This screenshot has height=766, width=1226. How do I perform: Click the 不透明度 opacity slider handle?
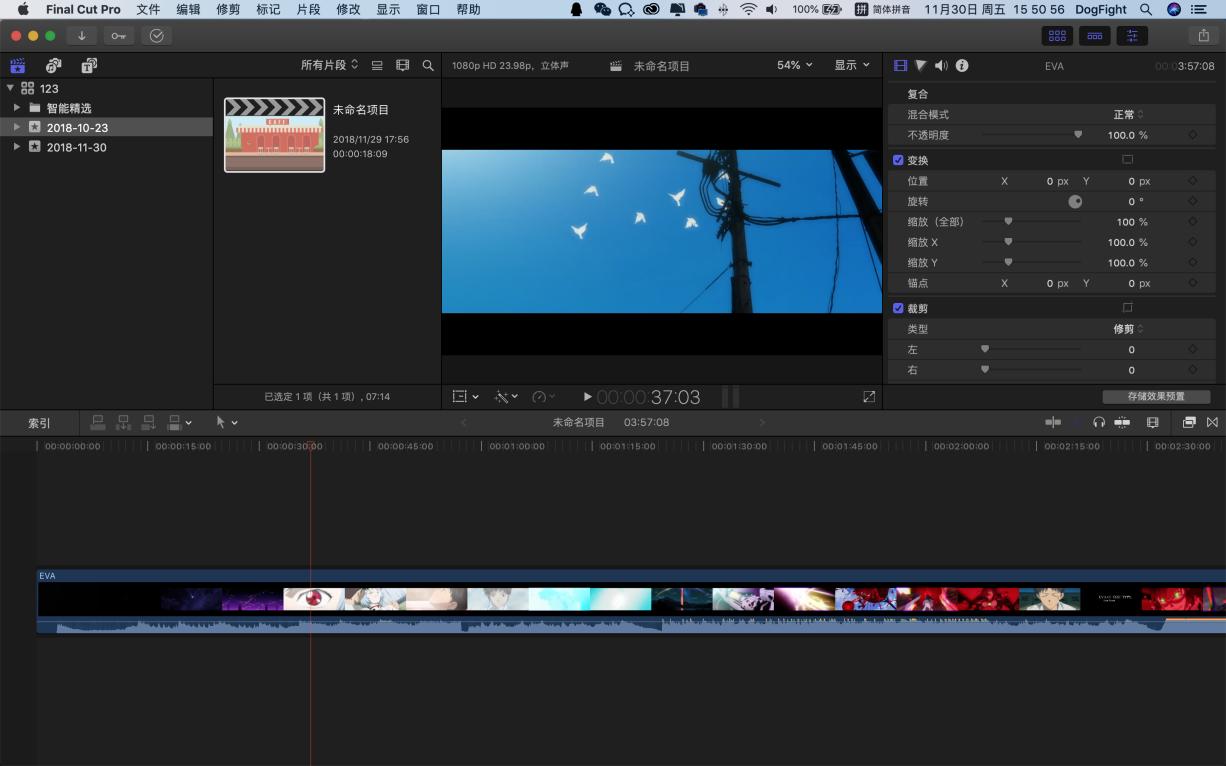[x=1078, y=135]
